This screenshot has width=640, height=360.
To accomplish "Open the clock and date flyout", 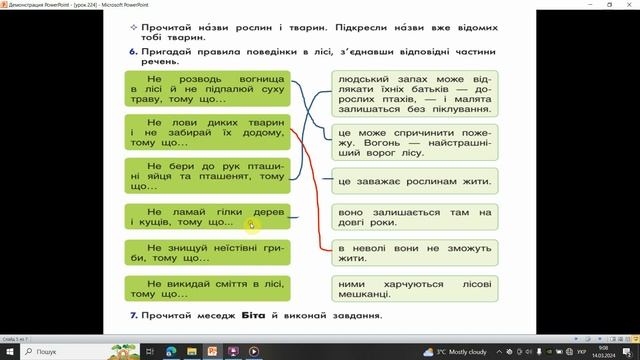I will point(603,352).
